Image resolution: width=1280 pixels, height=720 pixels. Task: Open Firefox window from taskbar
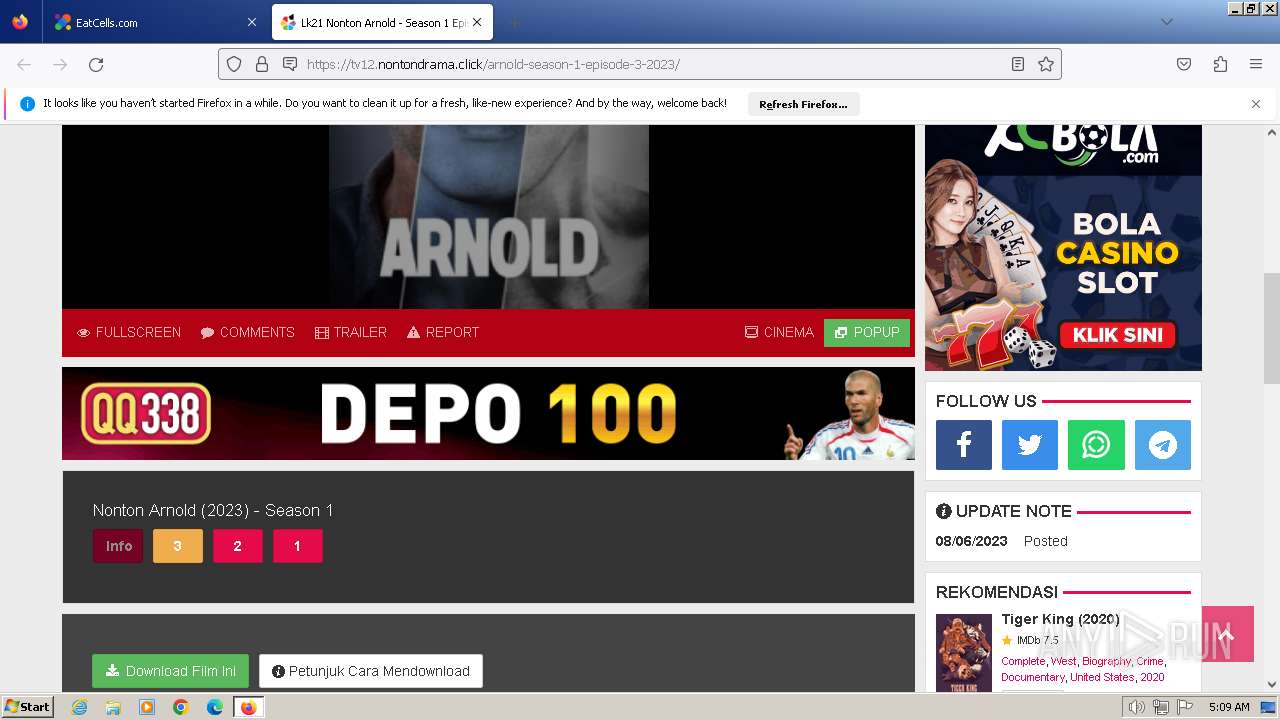coord(248,707)
